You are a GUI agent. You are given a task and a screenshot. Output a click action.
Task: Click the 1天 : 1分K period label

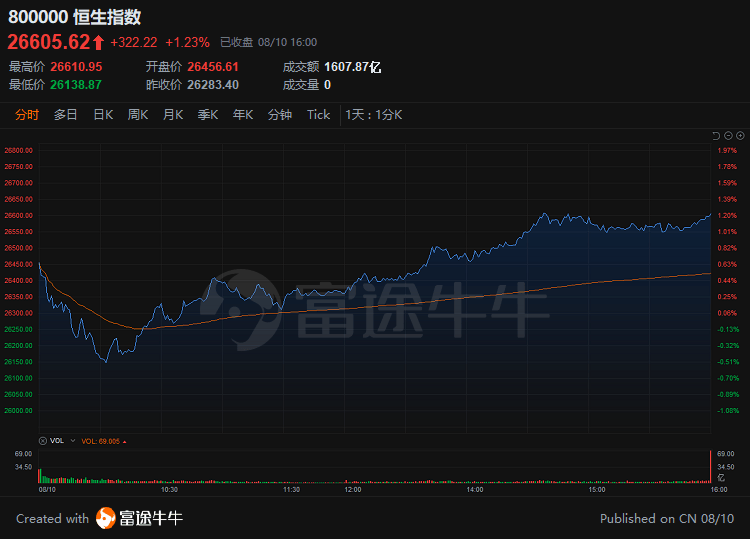(374, 115)
